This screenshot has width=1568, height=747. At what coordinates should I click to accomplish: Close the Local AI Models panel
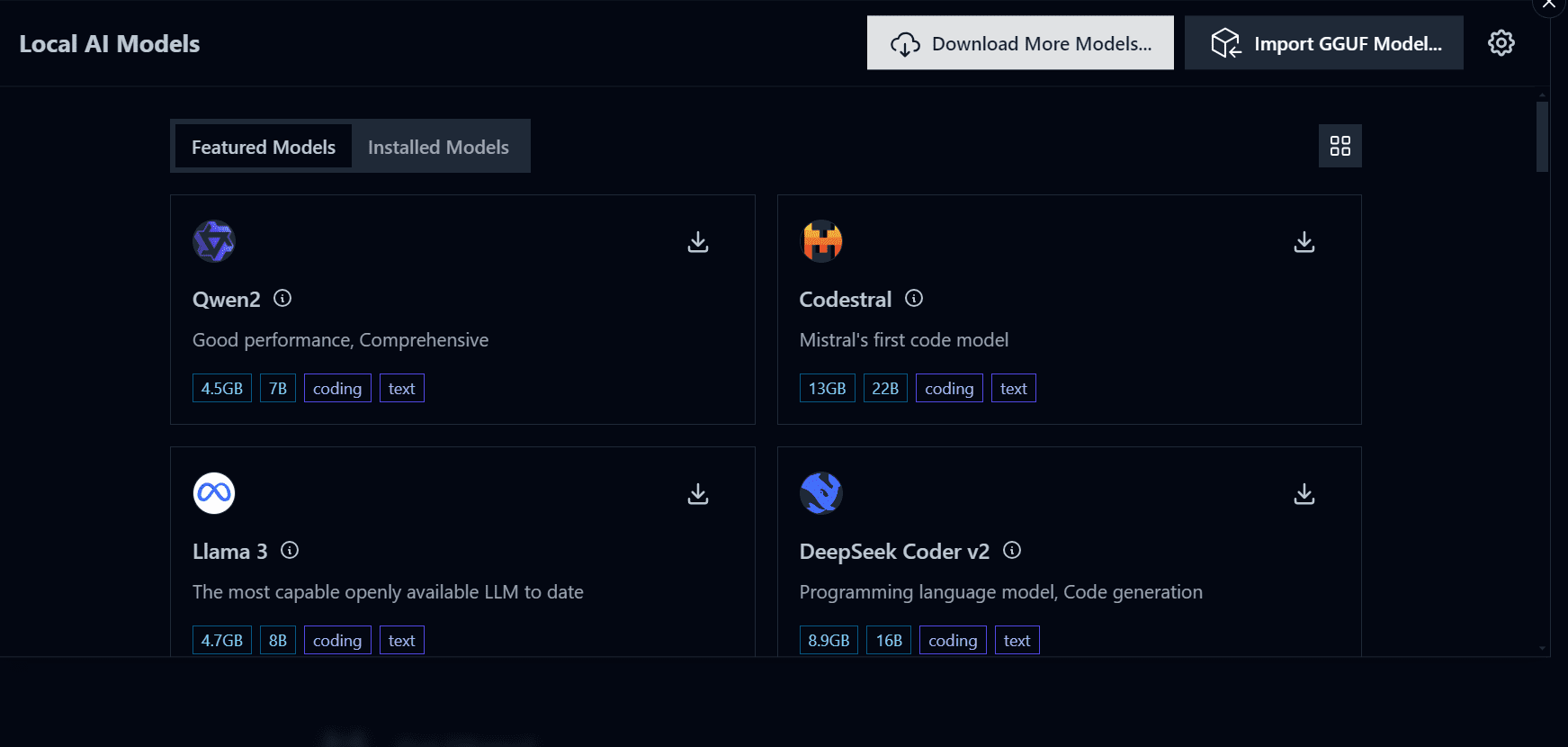pyautogui.click(x=1549, y=4)
